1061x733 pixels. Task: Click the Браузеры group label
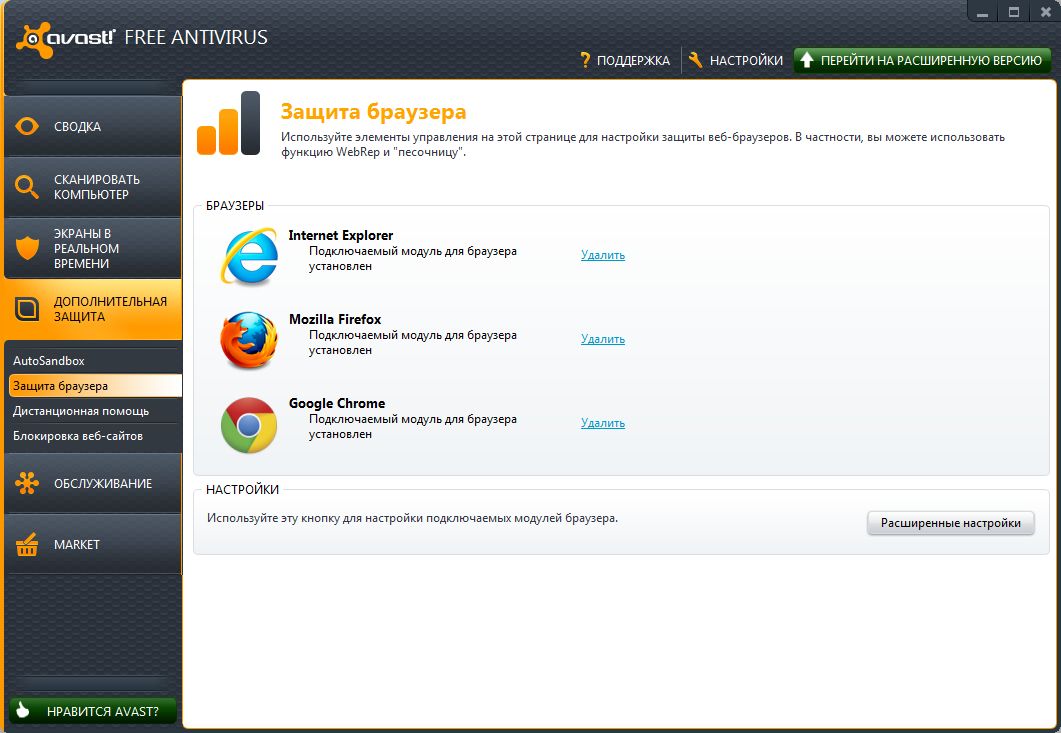[235, 206]
